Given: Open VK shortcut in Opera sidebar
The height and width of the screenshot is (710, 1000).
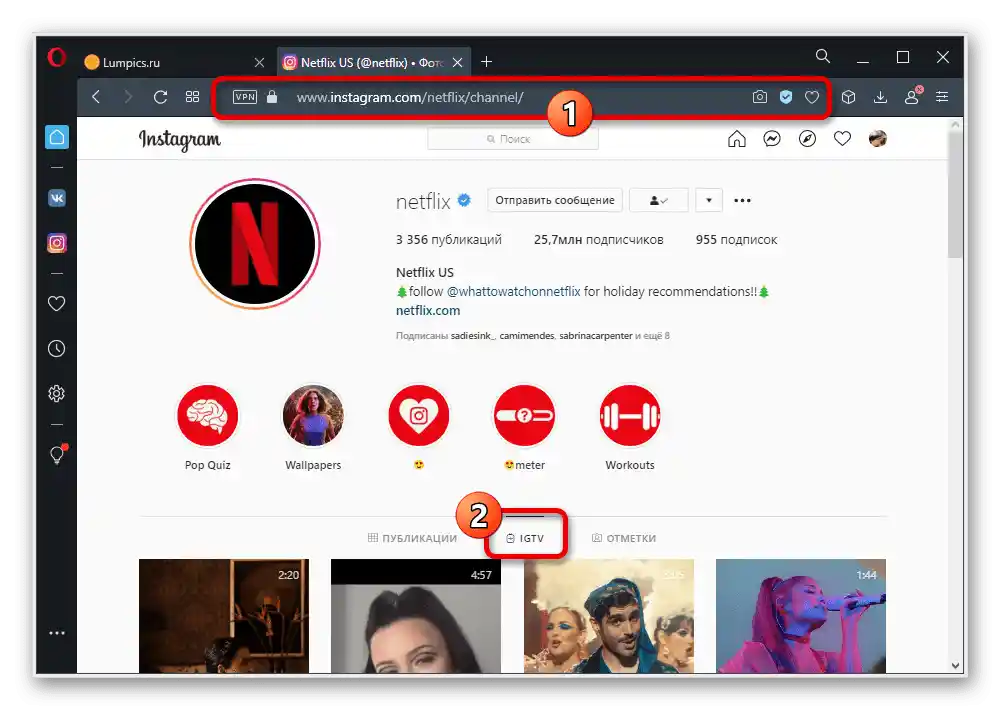Looking at the screenshot, I should (x=56, y=198).
